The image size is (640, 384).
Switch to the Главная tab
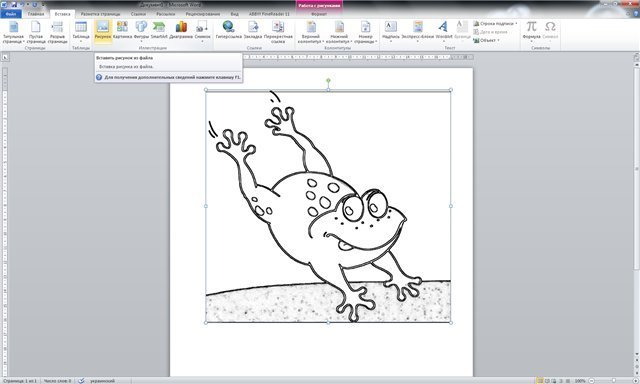click(36, 14)
